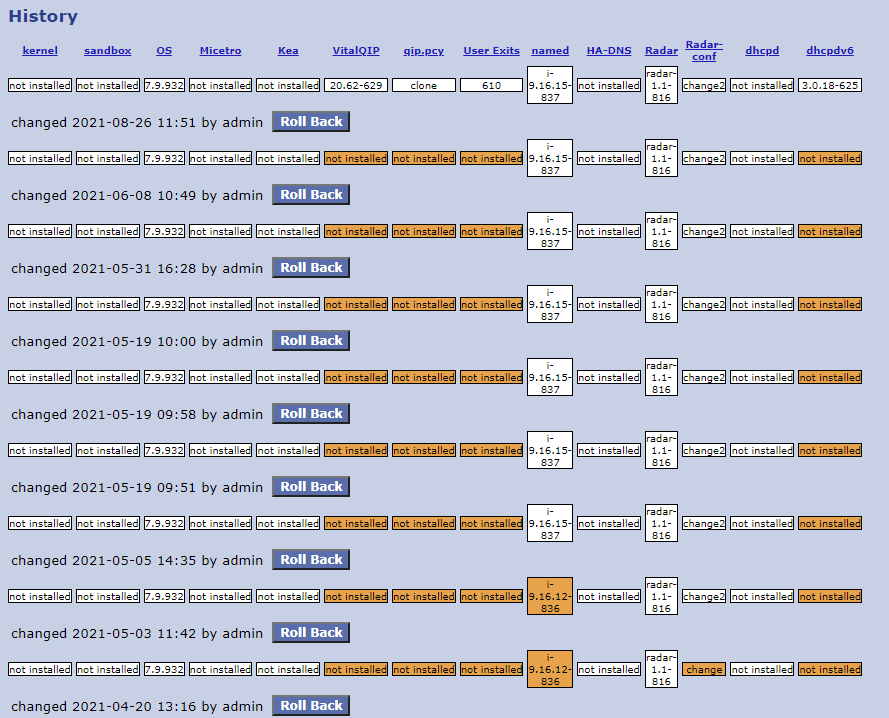
Task: Roll back the 2021-06-08 10:49 change
Action: [x=311, y=195]
